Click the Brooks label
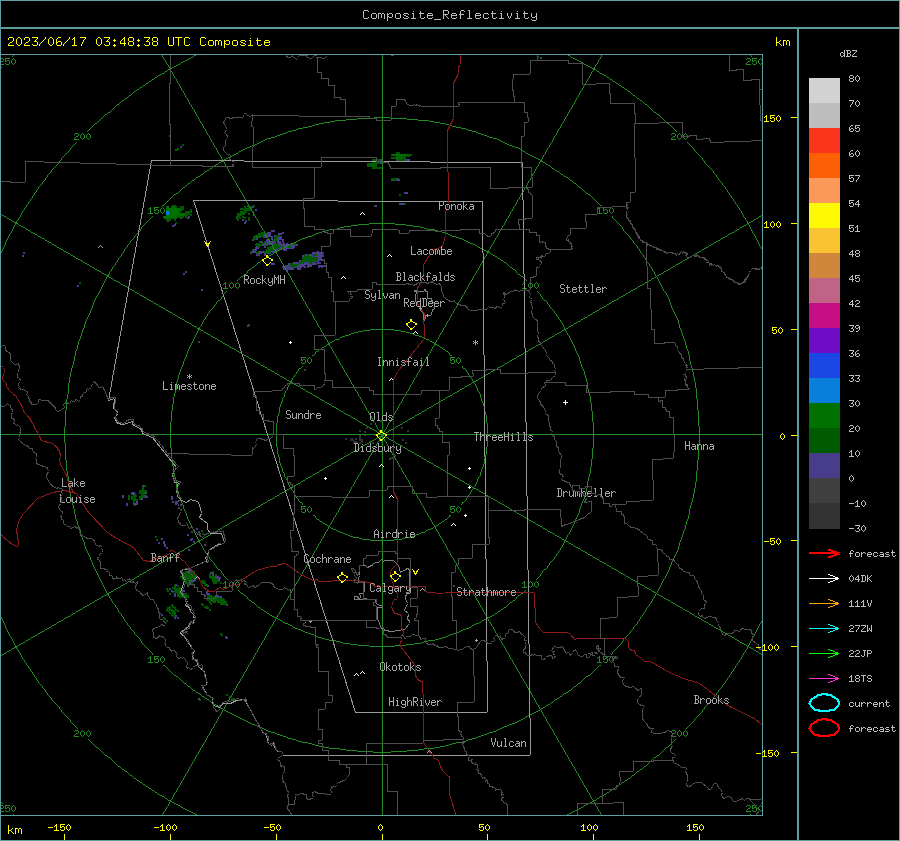The height and width of the screenshot is (841, 900). [x=711, y=700]
